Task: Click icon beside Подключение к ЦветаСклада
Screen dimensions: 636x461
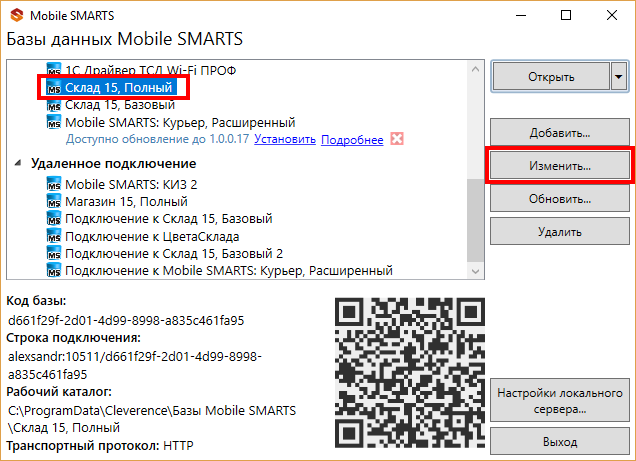Action: pyautogui.click(x=54, y=236)
